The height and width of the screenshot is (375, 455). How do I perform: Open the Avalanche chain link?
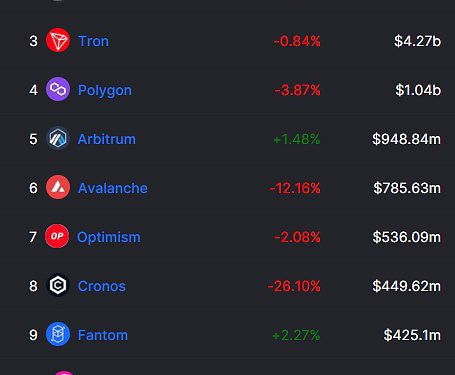click(x=113, y=188)
